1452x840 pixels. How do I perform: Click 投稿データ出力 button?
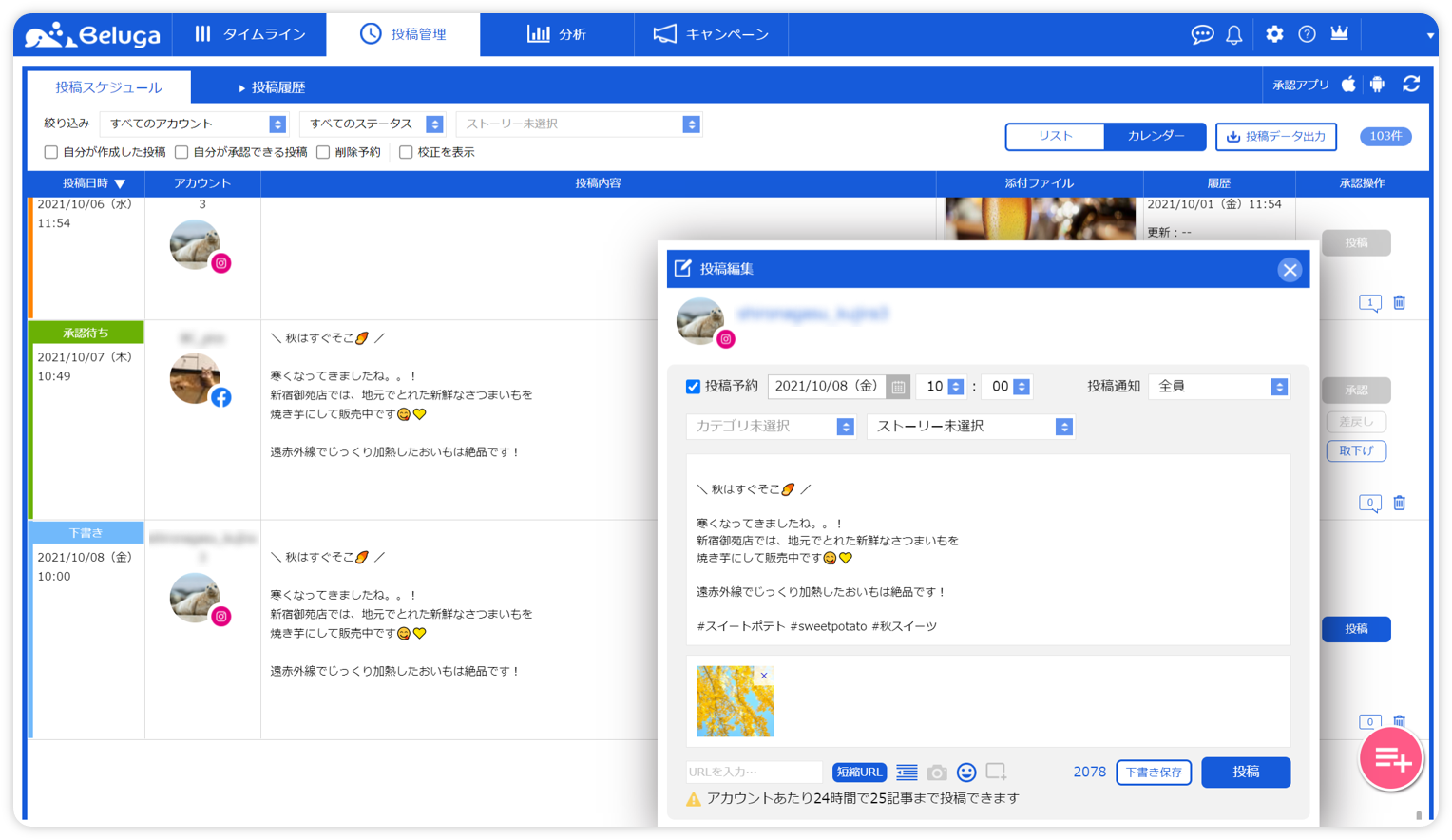click(1276, 137)
